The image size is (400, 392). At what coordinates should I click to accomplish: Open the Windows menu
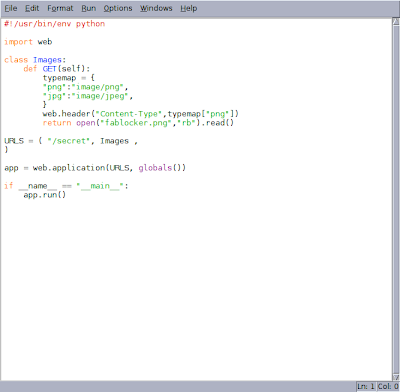click(x=156, y=8)
